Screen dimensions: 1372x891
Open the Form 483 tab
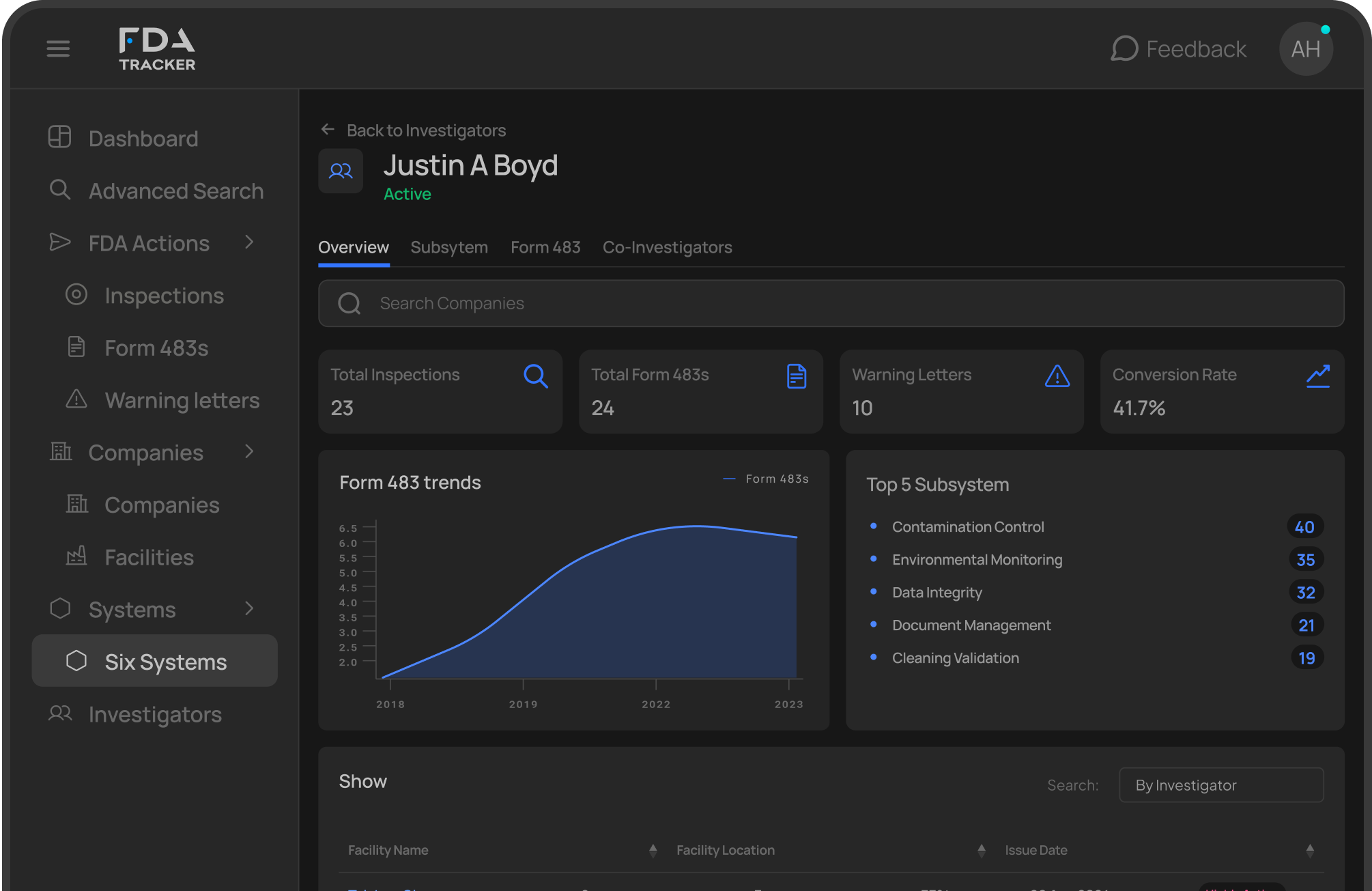click(545, 247)
